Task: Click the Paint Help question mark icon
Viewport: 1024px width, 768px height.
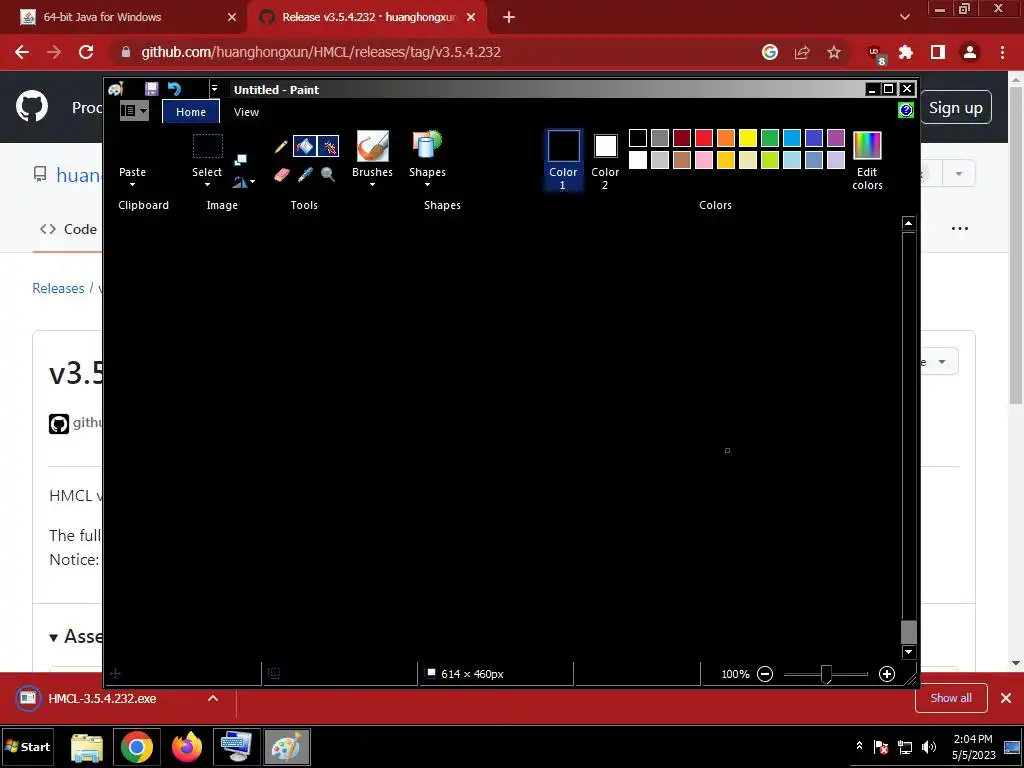Action: point(906,110)
